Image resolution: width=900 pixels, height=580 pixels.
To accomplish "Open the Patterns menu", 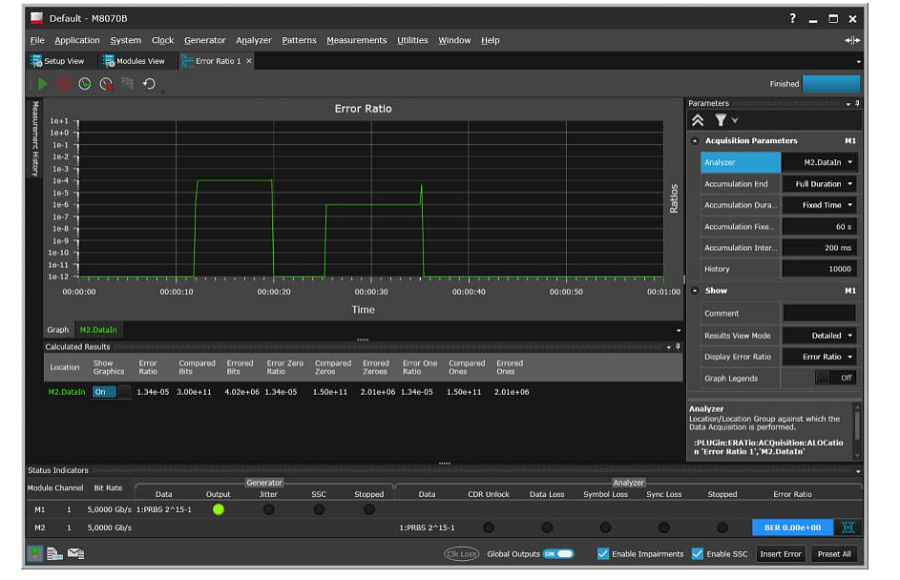I will point(299,40).
